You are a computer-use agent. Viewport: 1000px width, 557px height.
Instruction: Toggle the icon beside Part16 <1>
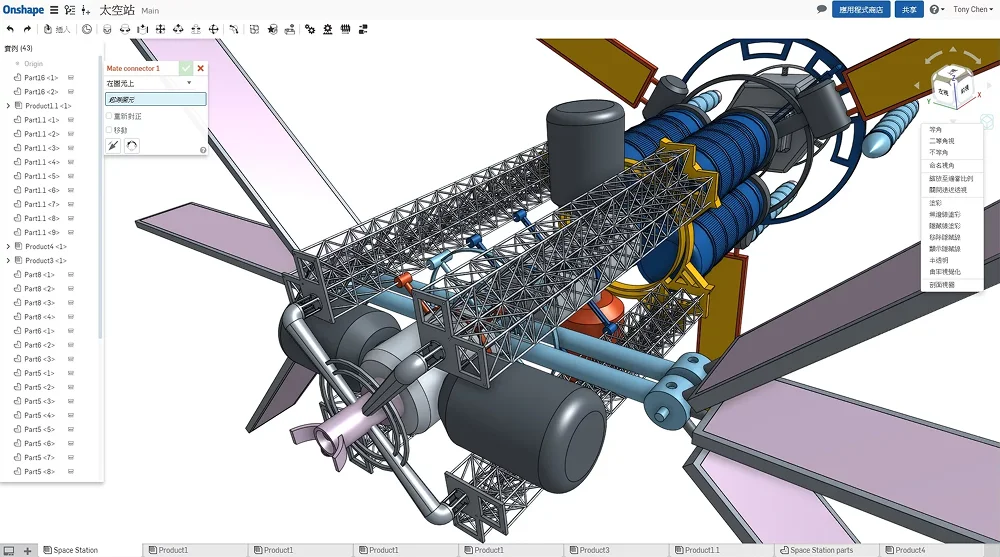click(71, 78)
